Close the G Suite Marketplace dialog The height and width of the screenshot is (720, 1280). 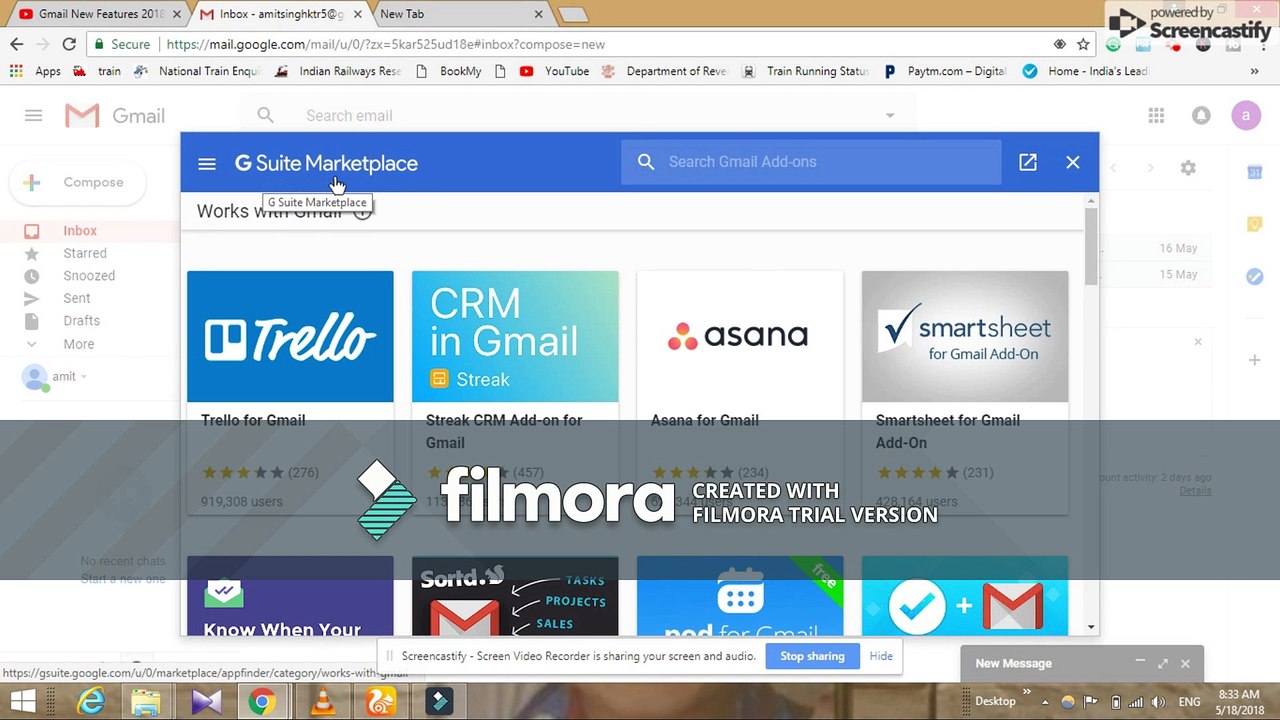[1073, 162]
